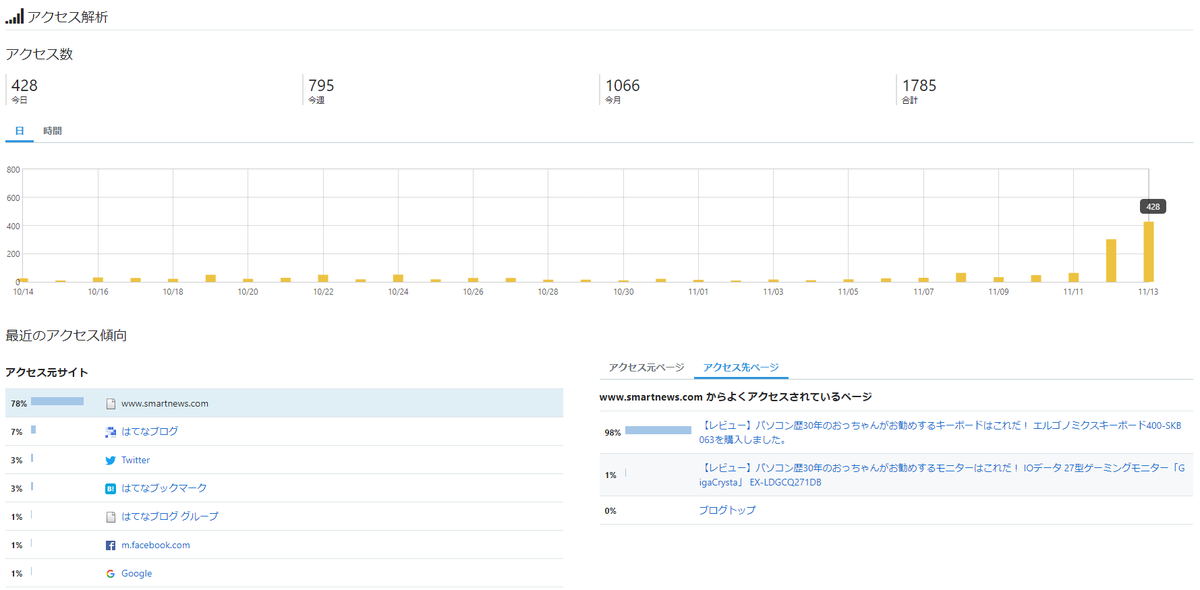The image size is (1200, 590).
Task: Open the アクセス先ページ tab
Action: (x=741, y=367)
